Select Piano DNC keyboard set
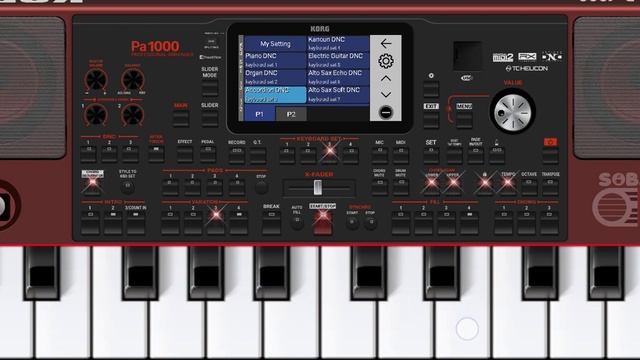 [x=275, y=60]
